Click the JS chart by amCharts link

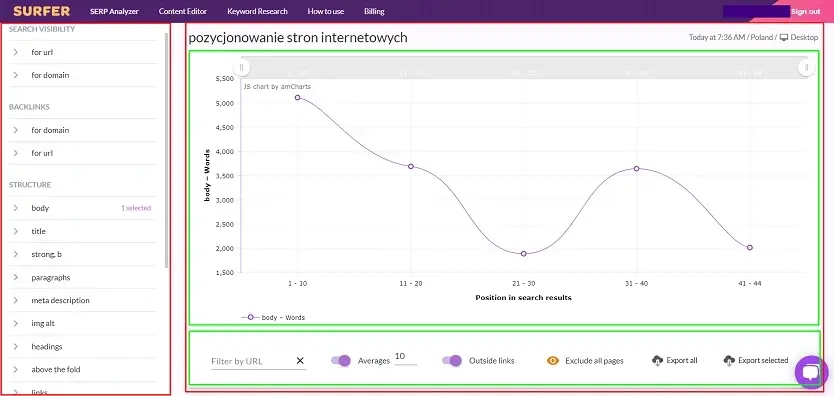(277, 86)
